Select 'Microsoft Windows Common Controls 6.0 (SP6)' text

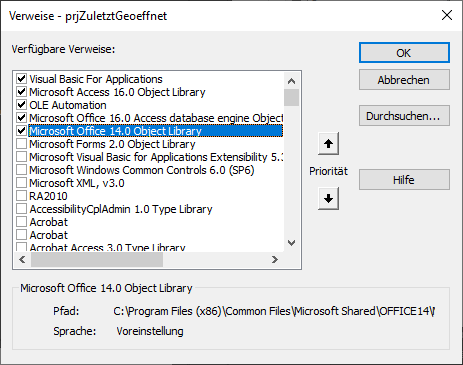[142, 170]
